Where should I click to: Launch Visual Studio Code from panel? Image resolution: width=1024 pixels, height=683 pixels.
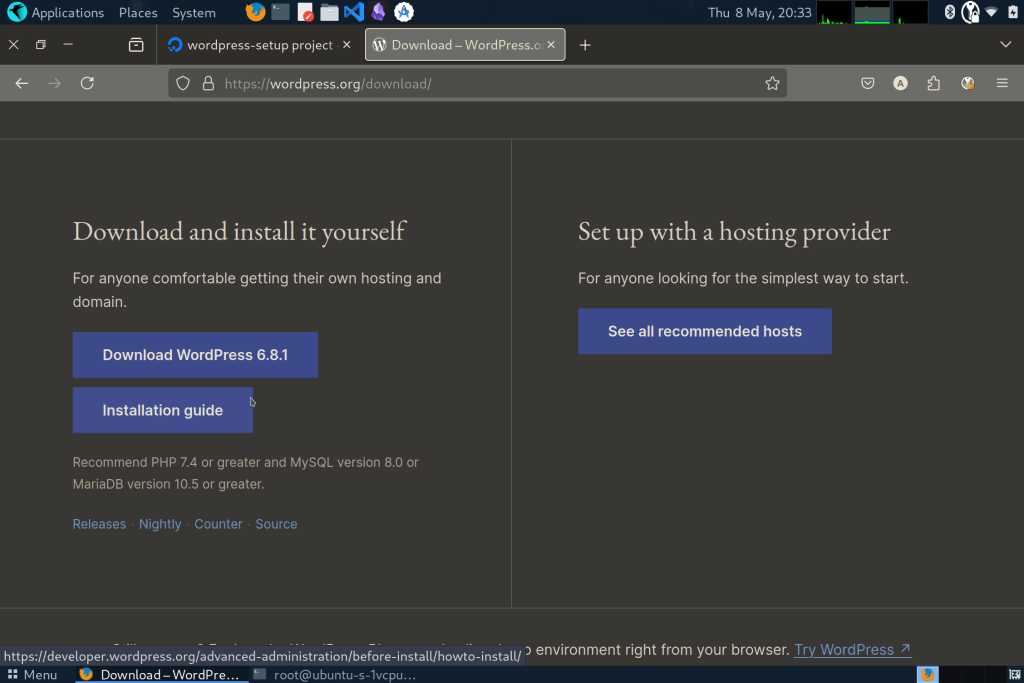click(x=354, y=12)
